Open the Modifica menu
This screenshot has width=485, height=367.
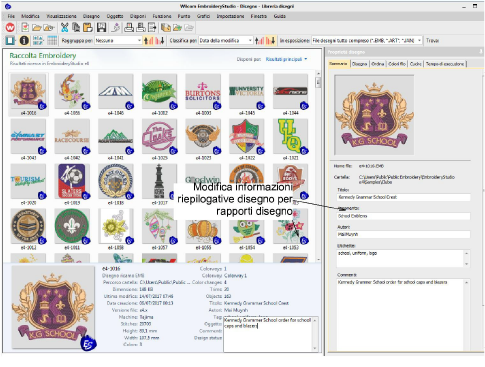(x=30, y=16)
